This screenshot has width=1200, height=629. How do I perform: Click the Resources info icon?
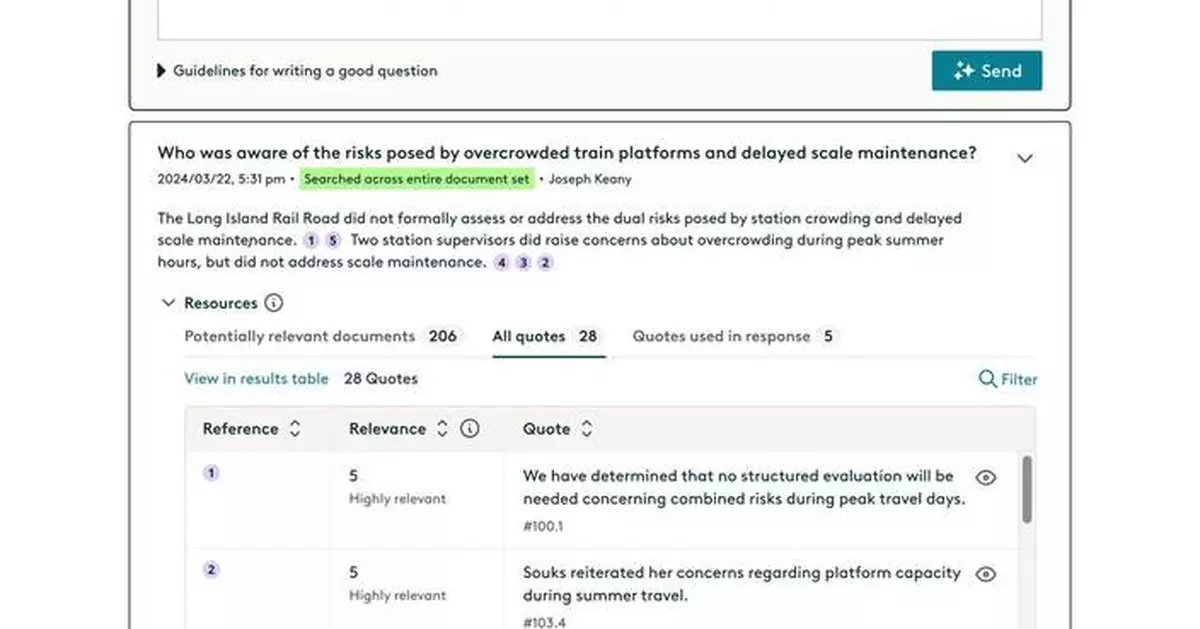pyautogui.click(x=272, y=302)
